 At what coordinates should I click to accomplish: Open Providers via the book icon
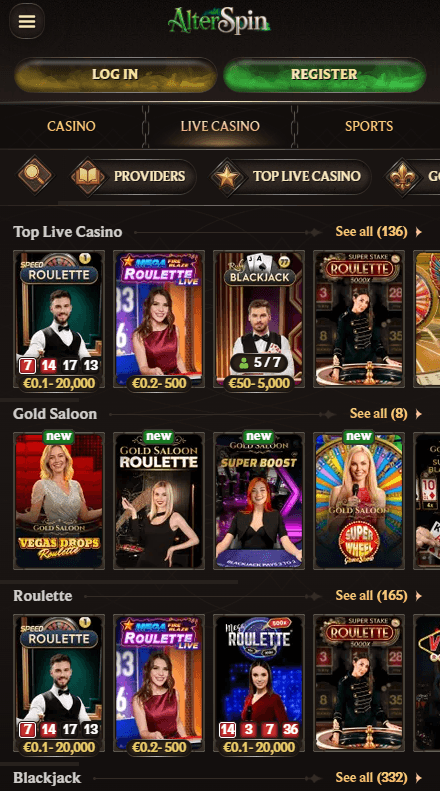[88, 176]
